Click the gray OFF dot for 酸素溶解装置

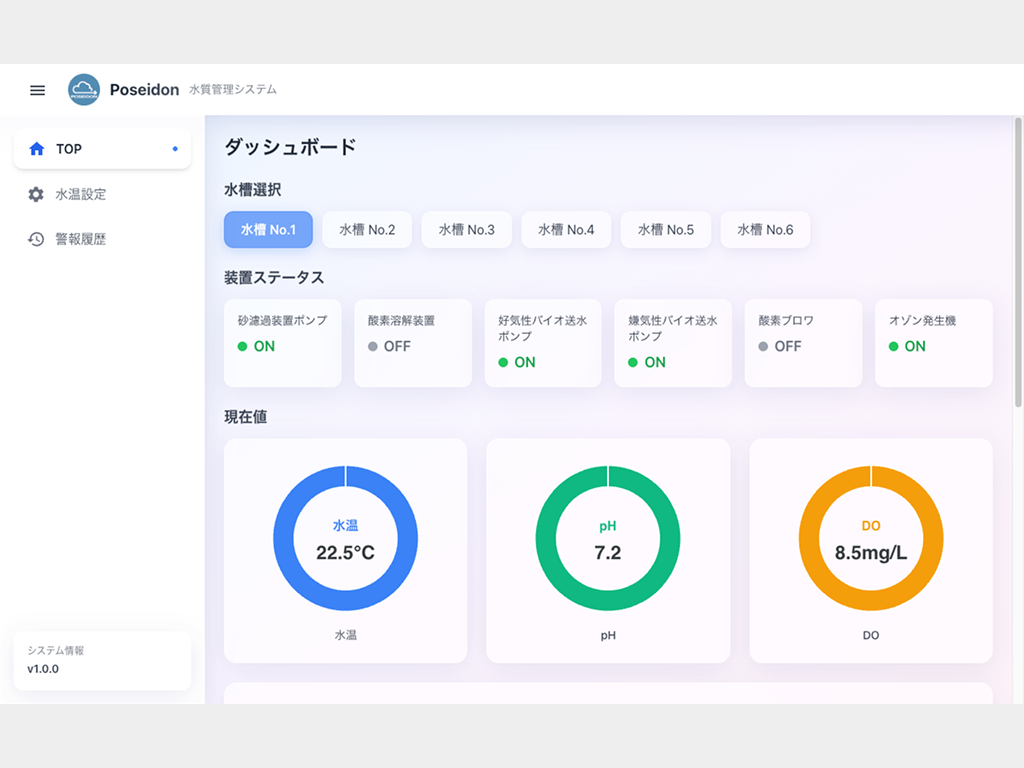373,347
